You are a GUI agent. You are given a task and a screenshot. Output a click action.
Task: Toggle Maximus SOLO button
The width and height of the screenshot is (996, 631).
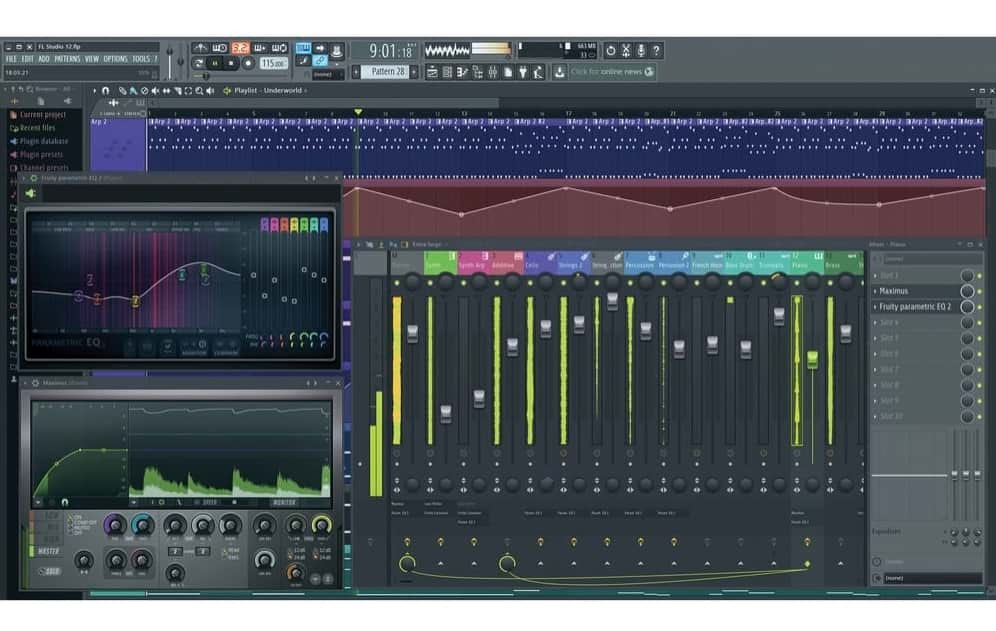tap(48, 571)
